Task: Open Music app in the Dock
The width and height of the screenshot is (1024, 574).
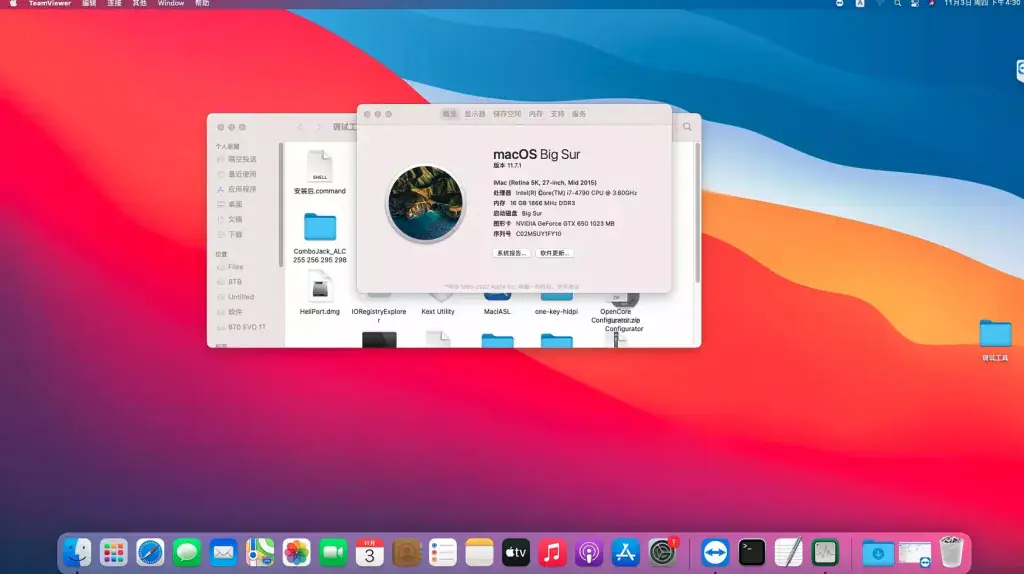Action: 552,552
